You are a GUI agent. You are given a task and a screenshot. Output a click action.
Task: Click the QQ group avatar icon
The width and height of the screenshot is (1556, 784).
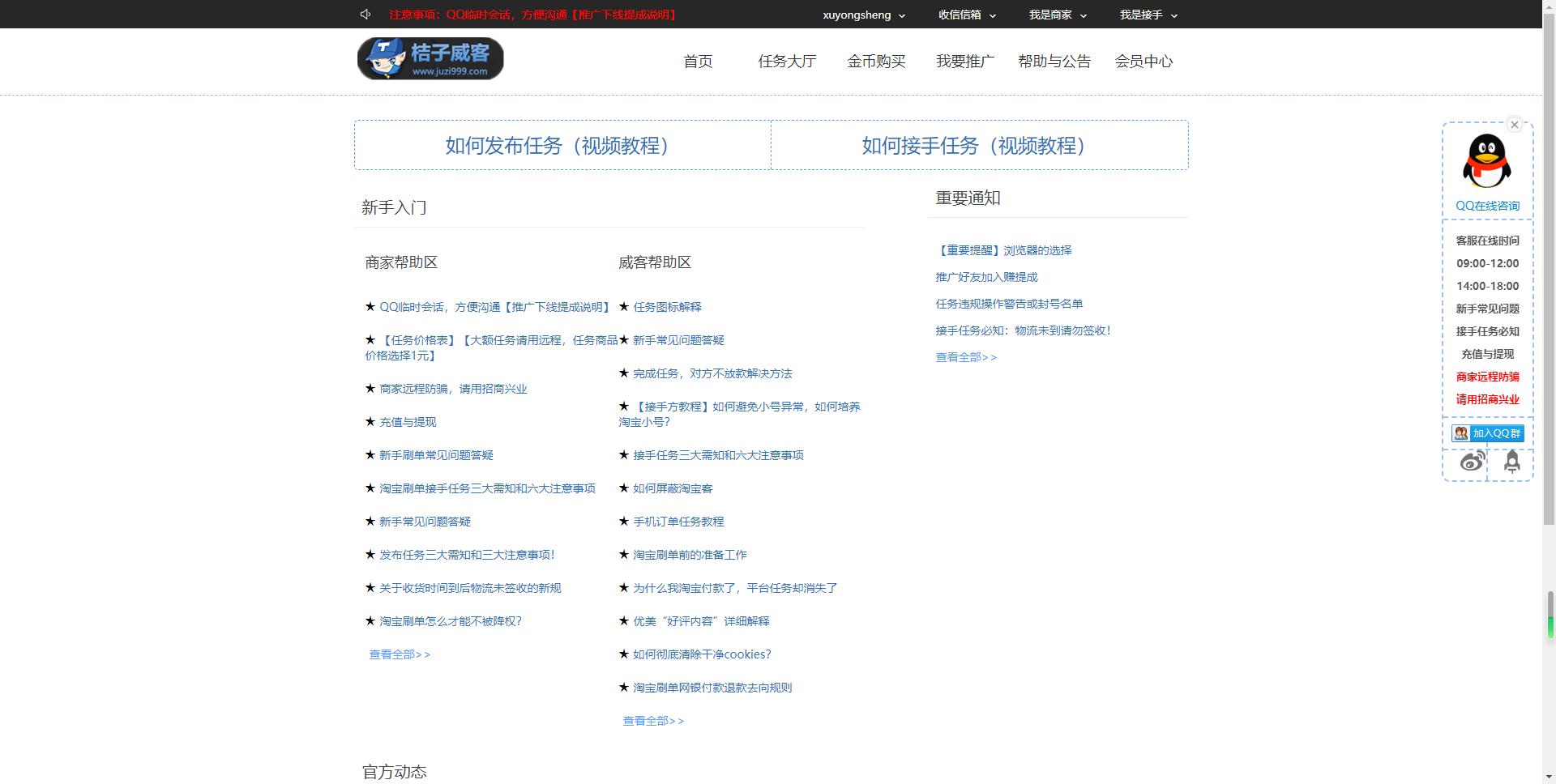(1460, 433)
